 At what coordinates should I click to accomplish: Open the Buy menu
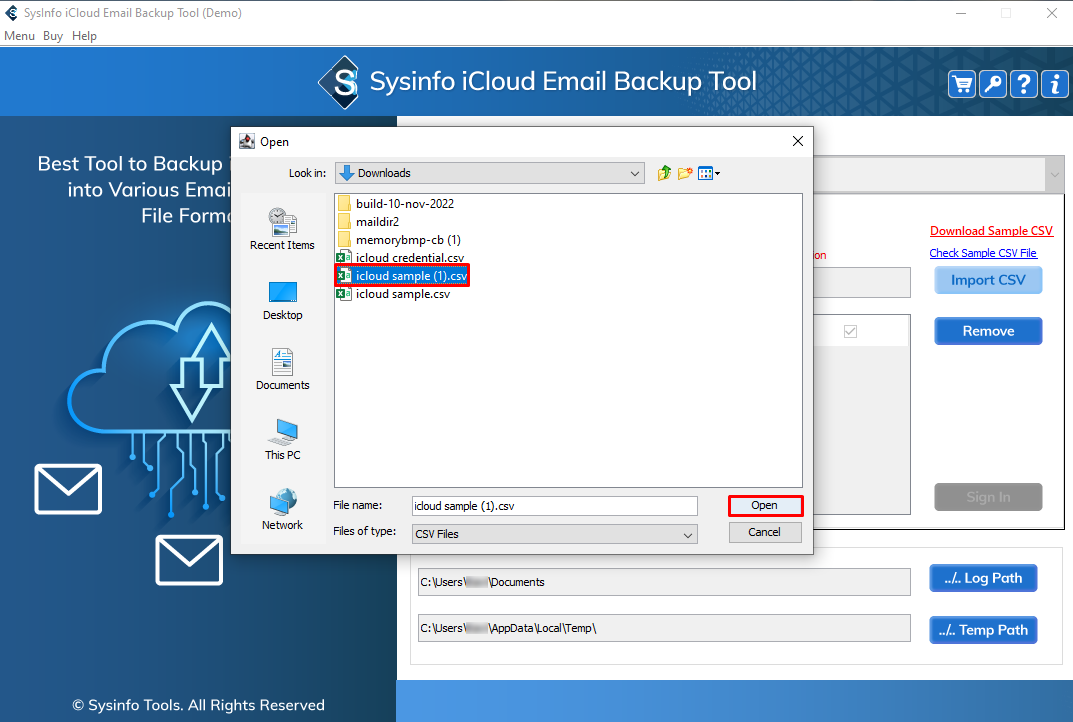pos(53,36)
